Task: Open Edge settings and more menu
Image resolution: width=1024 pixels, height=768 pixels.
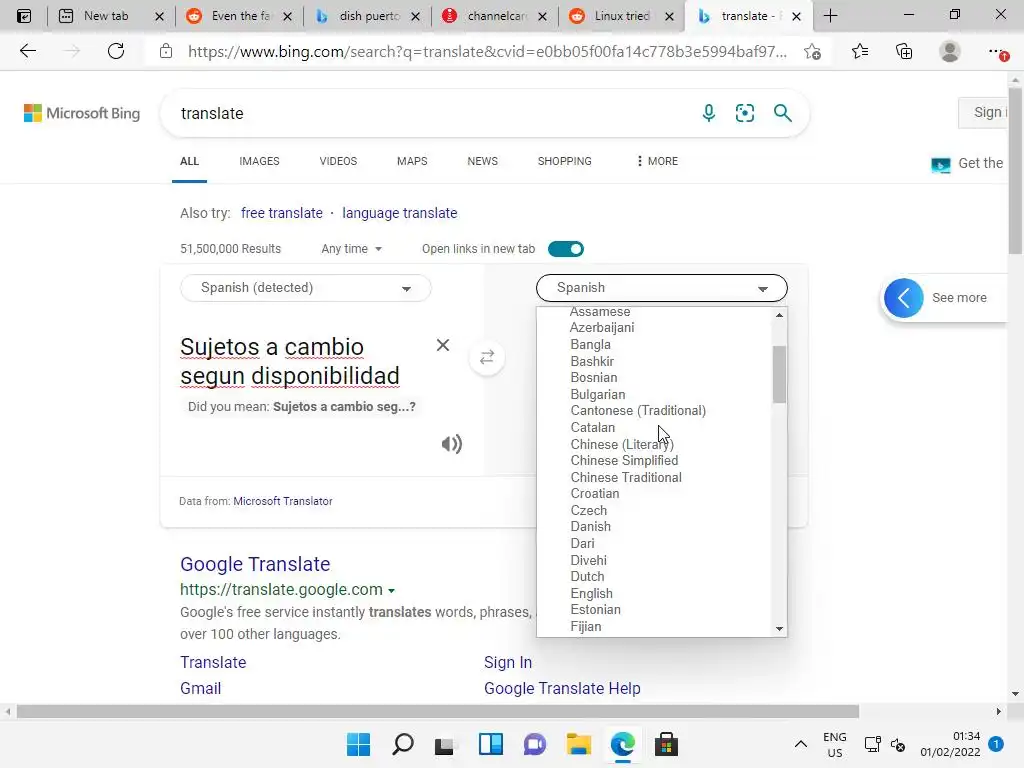Action: 997,51
